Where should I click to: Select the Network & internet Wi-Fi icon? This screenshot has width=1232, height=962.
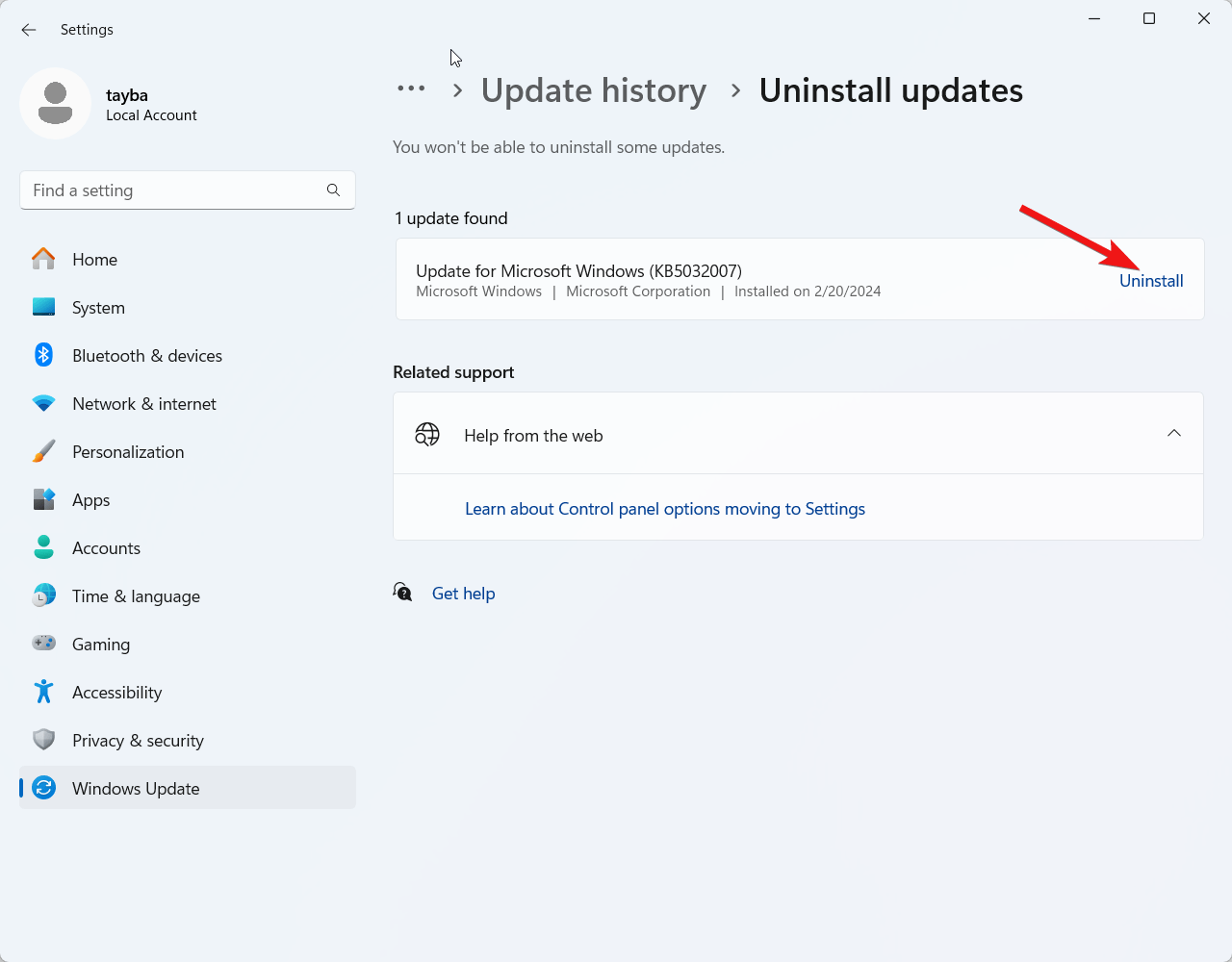(x=43, y=403)
